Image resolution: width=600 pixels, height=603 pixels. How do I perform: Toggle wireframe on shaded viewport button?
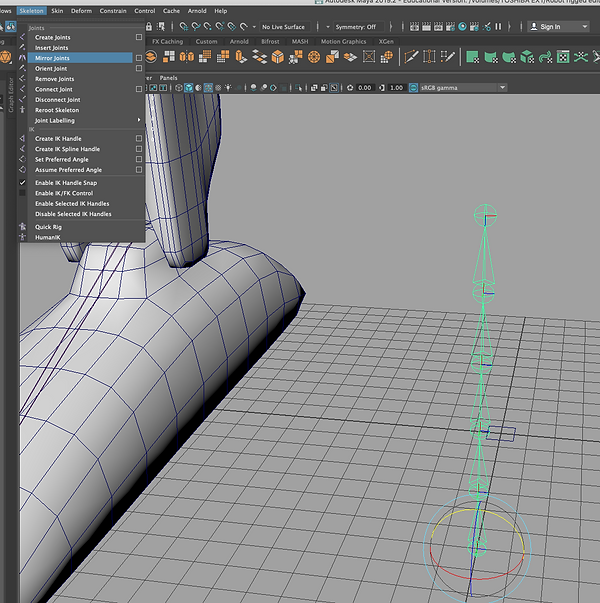tap(208, 88)
